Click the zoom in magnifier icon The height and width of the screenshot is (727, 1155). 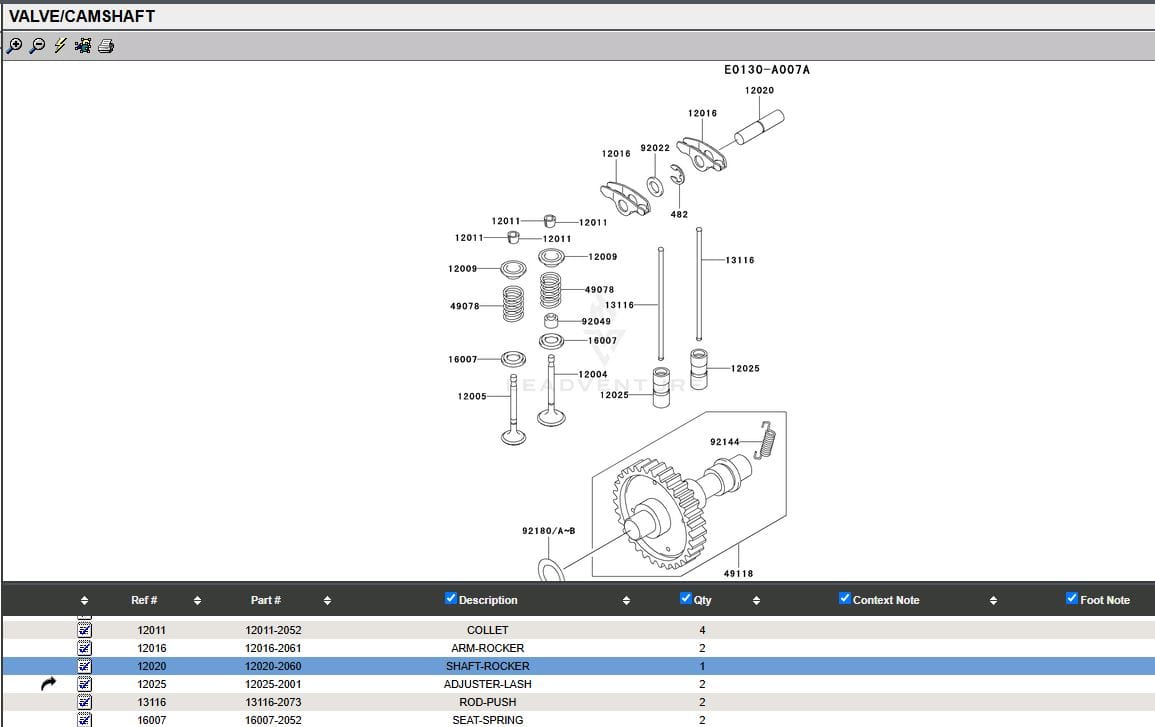click(x=14, y=45)
